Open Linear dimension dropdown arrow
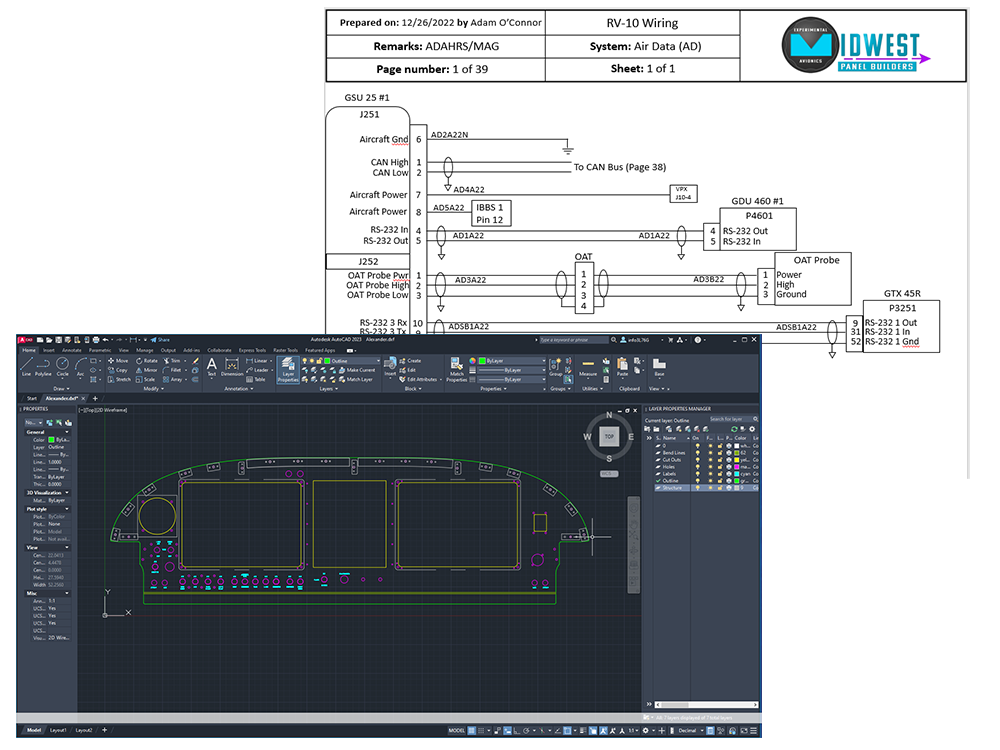The height and width of the screenshot is (750, 1000). 271,361
